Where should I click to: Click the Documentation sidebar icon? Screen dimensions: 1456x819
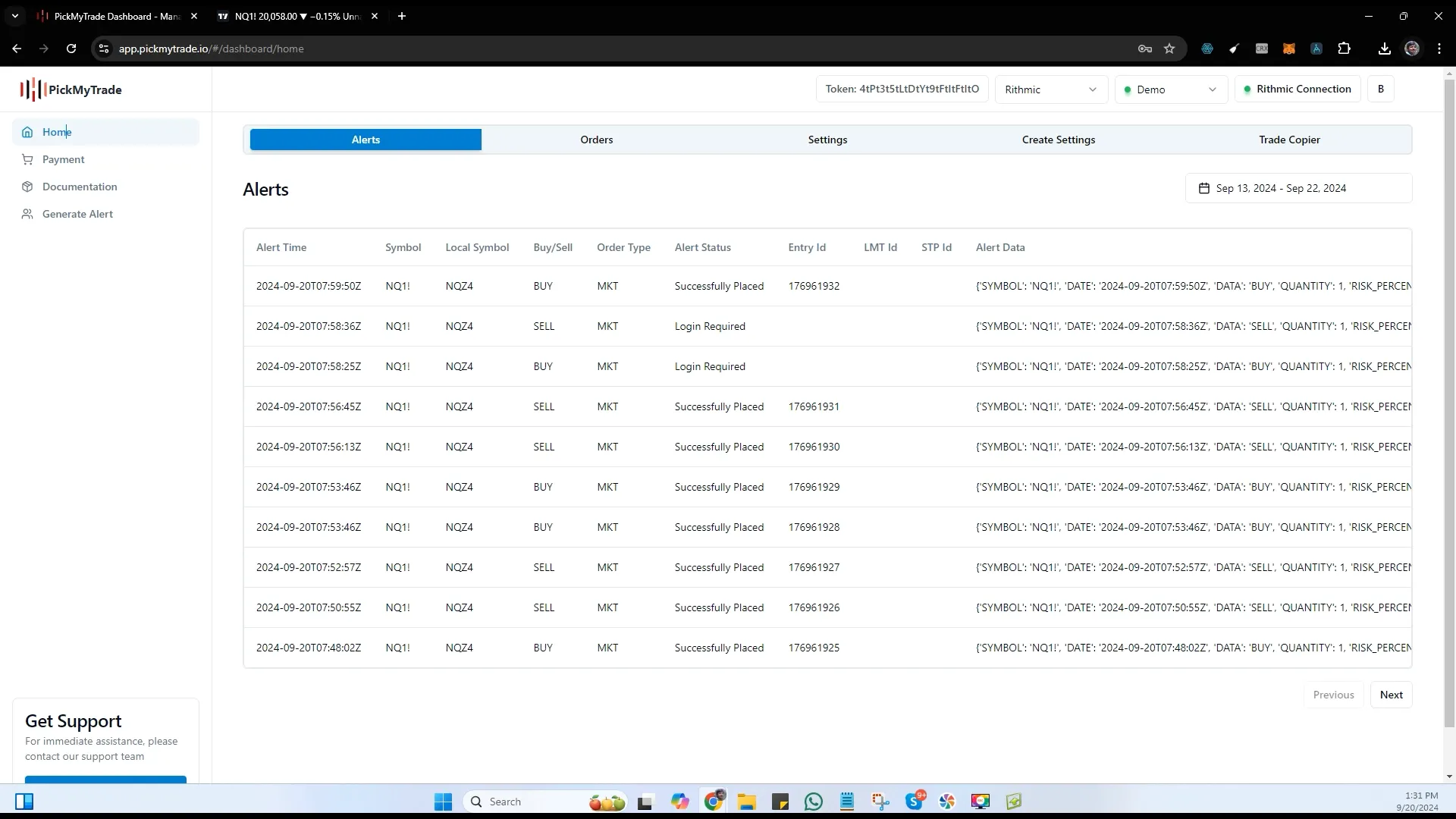pyautogui.click(x=27, y=186)
